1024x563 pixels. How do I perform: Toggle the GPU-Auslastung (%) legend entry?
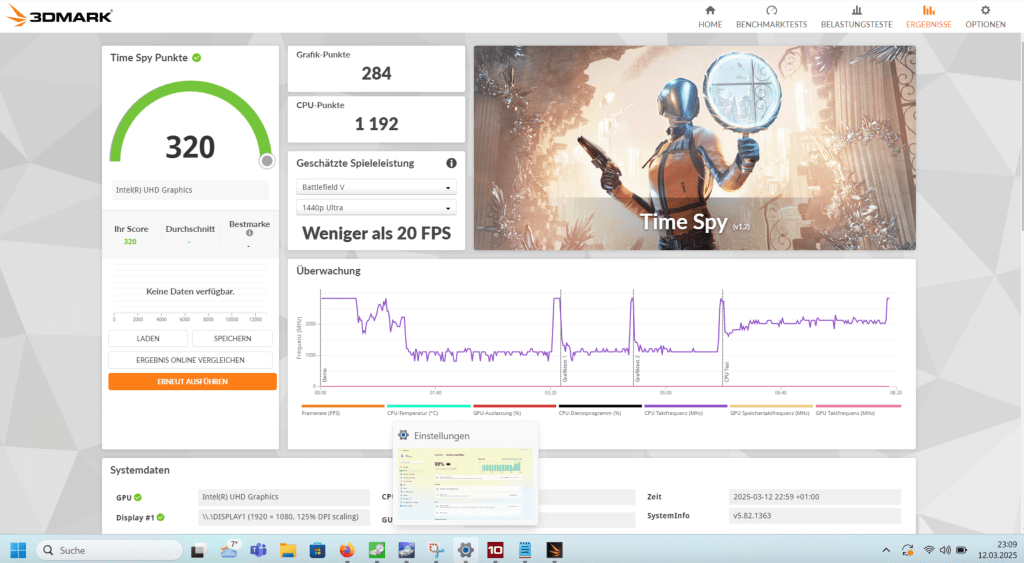514,410
